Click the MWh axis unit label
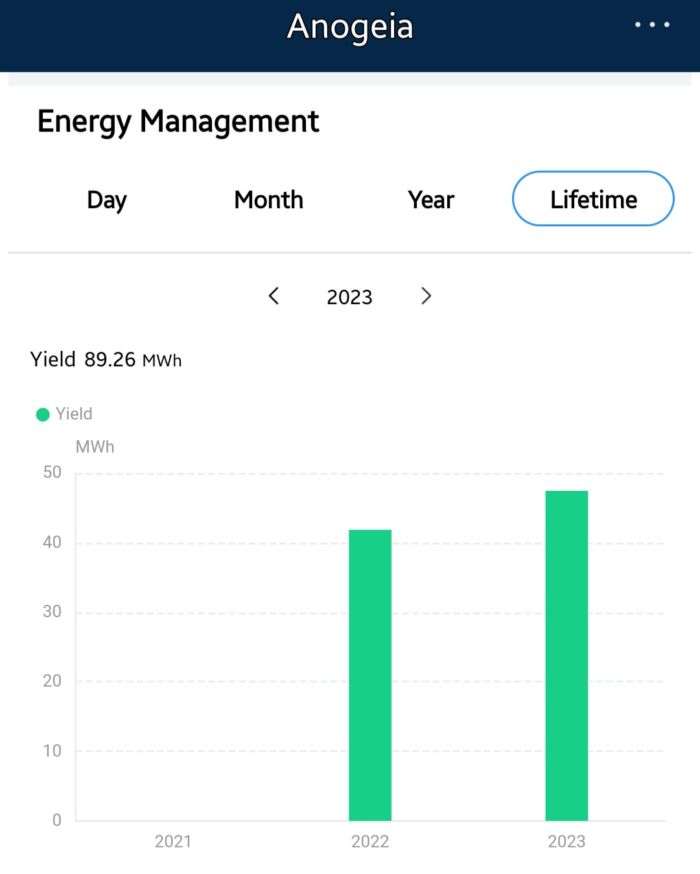 click(95, 447)
